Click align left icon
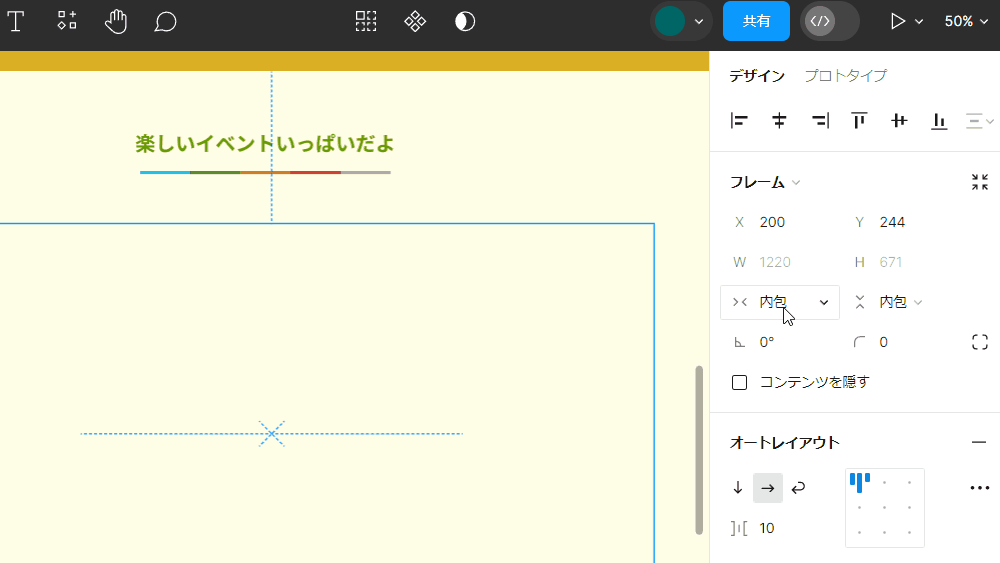 [x=739, y=121]
